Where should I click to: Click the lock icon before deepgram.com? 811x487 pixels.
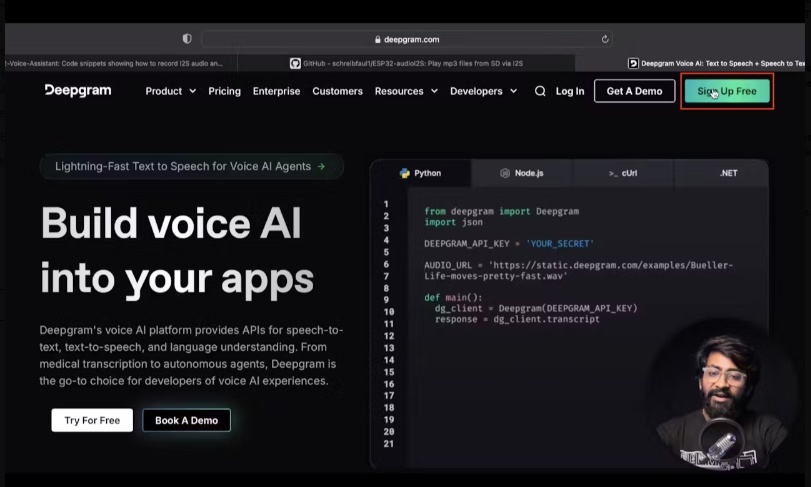[x=377, y=40]
